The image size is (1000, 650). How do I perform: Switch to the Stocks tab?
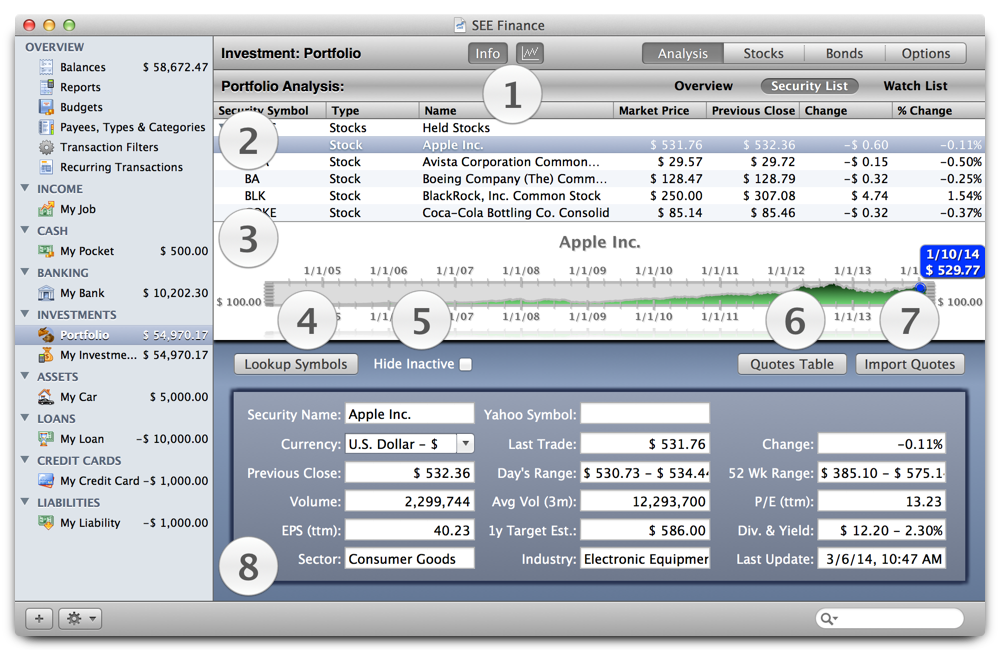click(763, 54)
